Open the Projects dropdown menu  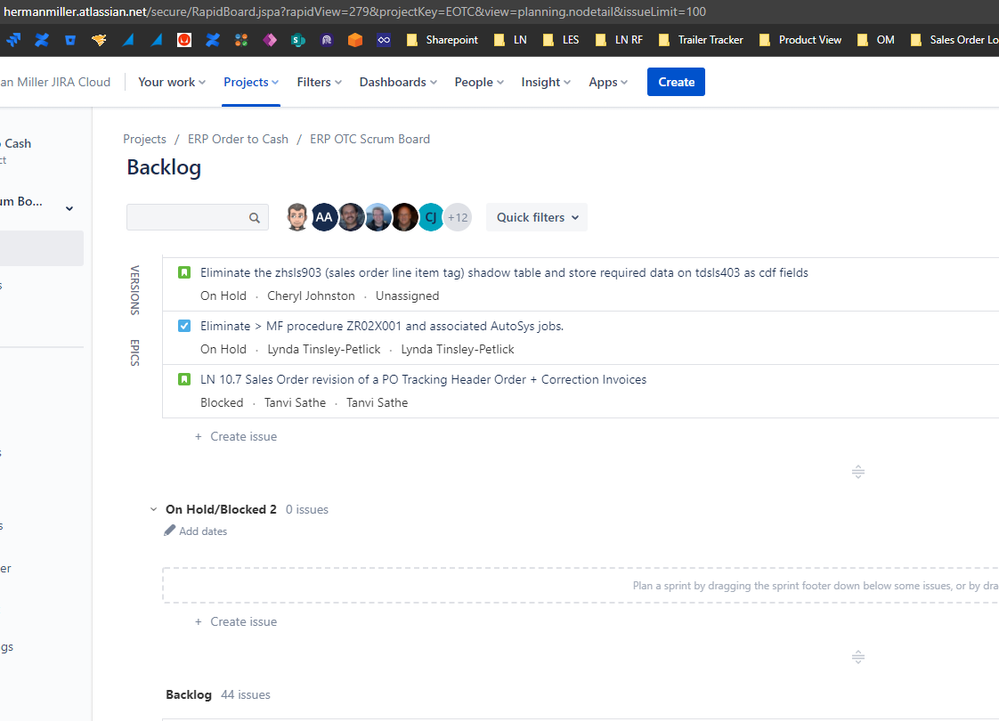click(x=251, y=82)
